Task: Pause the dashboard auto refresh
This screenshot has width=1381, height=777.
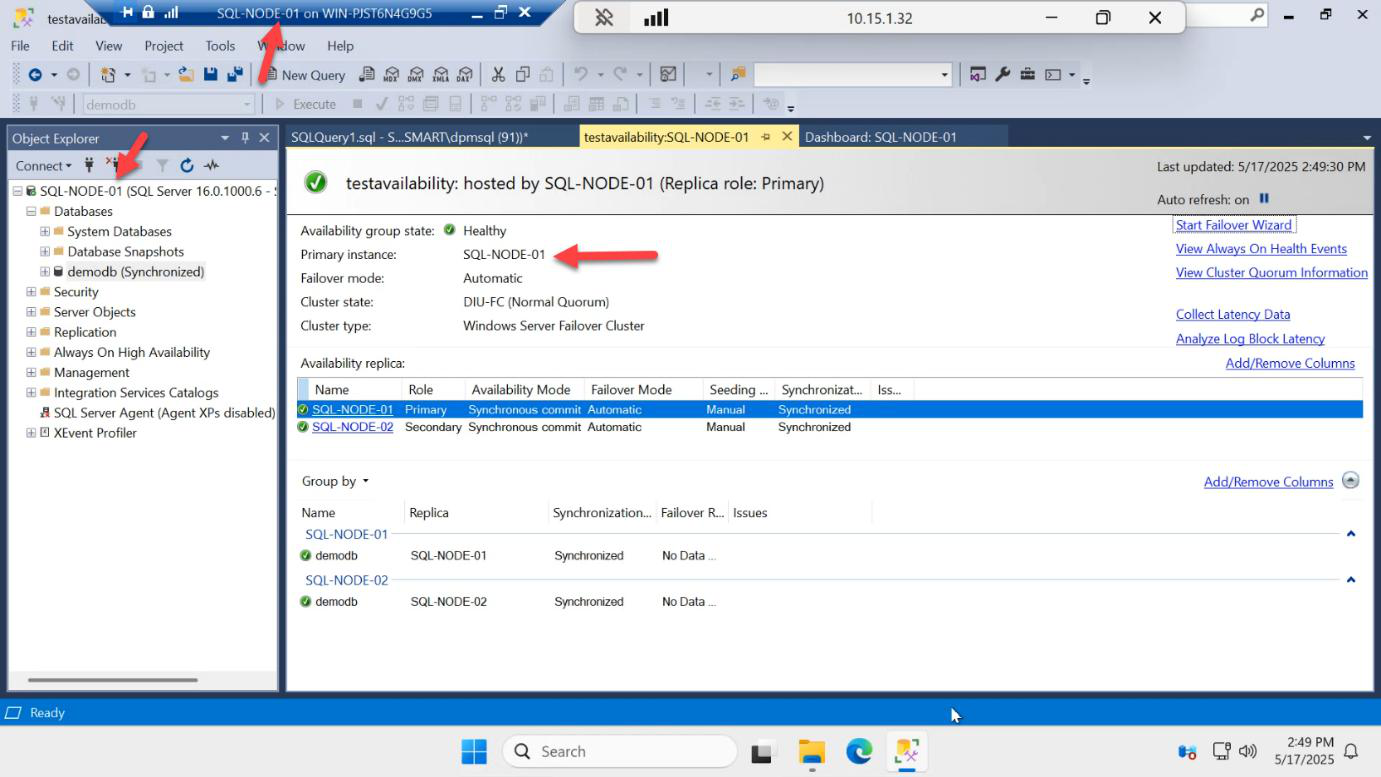Action: pyautogui.click(x=1264, y=199)
